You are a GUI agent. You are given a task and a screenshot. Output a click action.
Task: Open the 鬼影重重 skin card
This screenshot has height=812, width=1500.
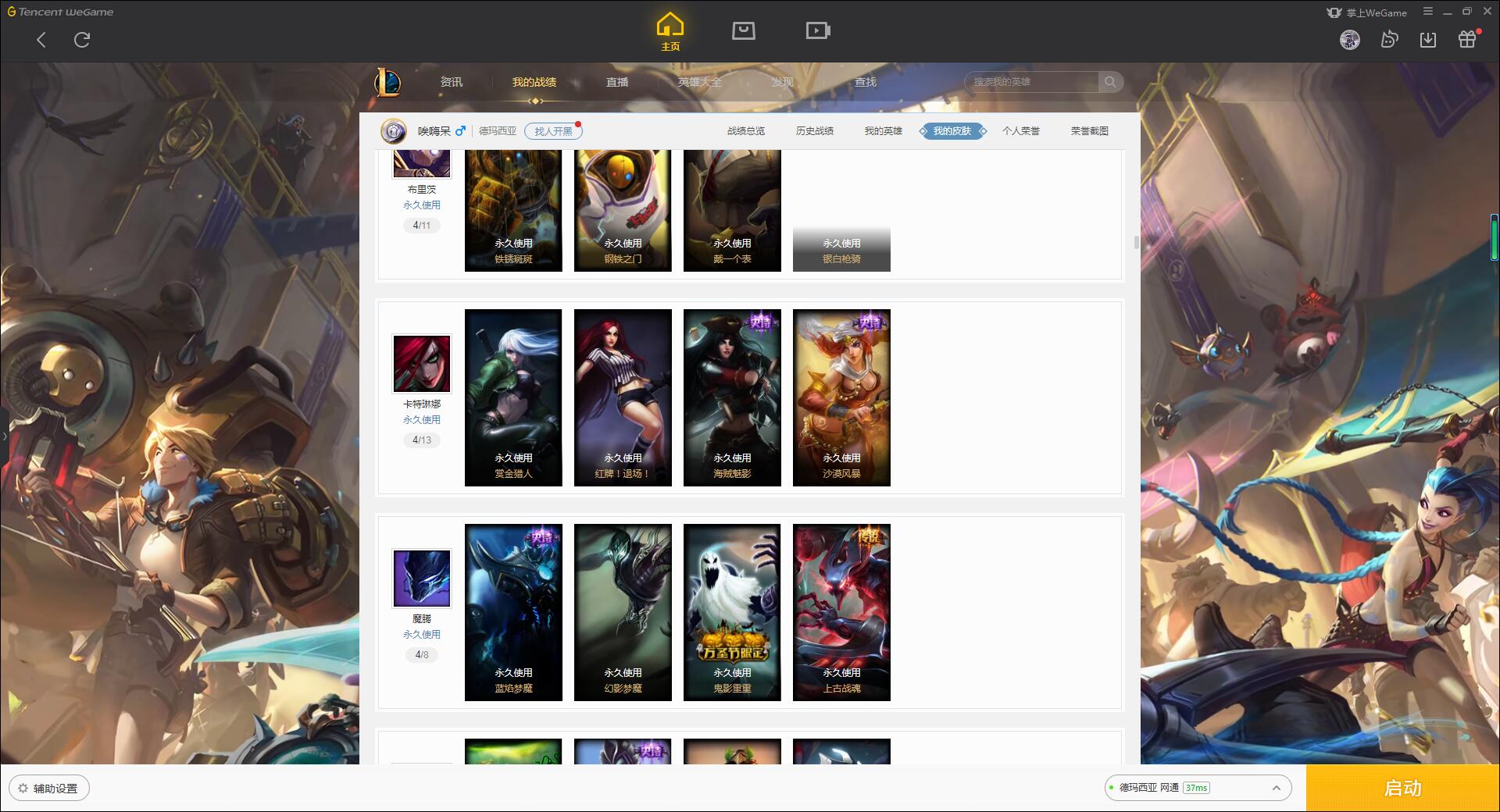pyautogui.click(x=732, y=612)
